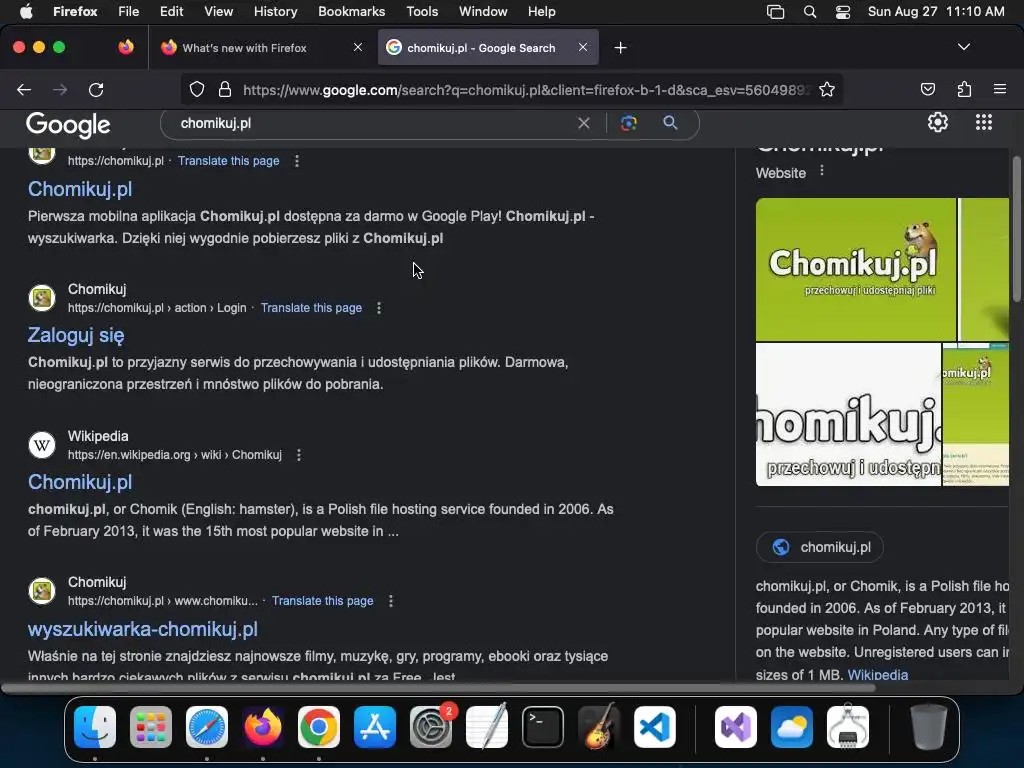The image size is (1024, 768).
Task: Open more options for Zaloguj się result
Action: [x=379, y=308]
